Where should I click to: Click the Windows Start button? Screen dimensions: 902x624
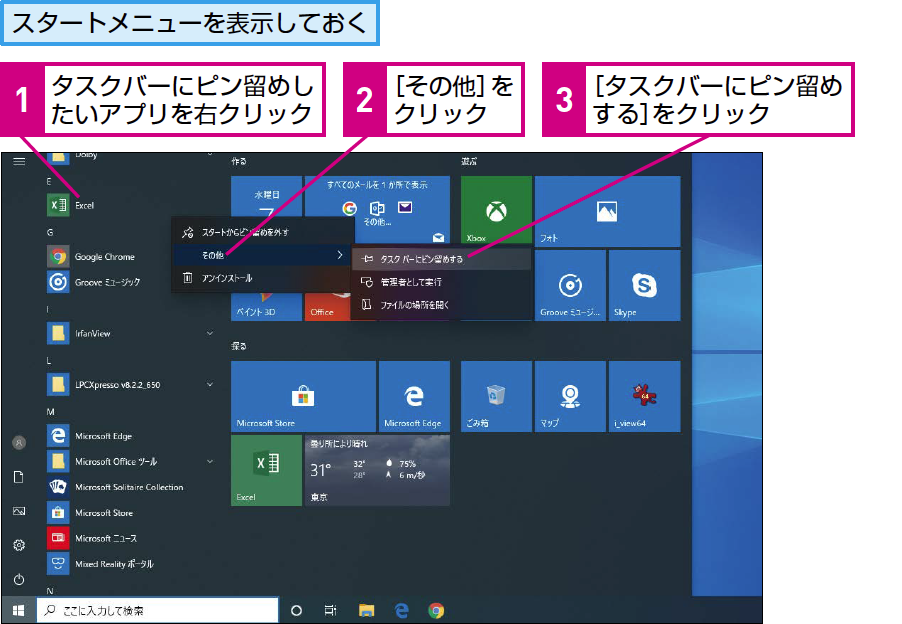pyautogui.click(x=18, y=610)
